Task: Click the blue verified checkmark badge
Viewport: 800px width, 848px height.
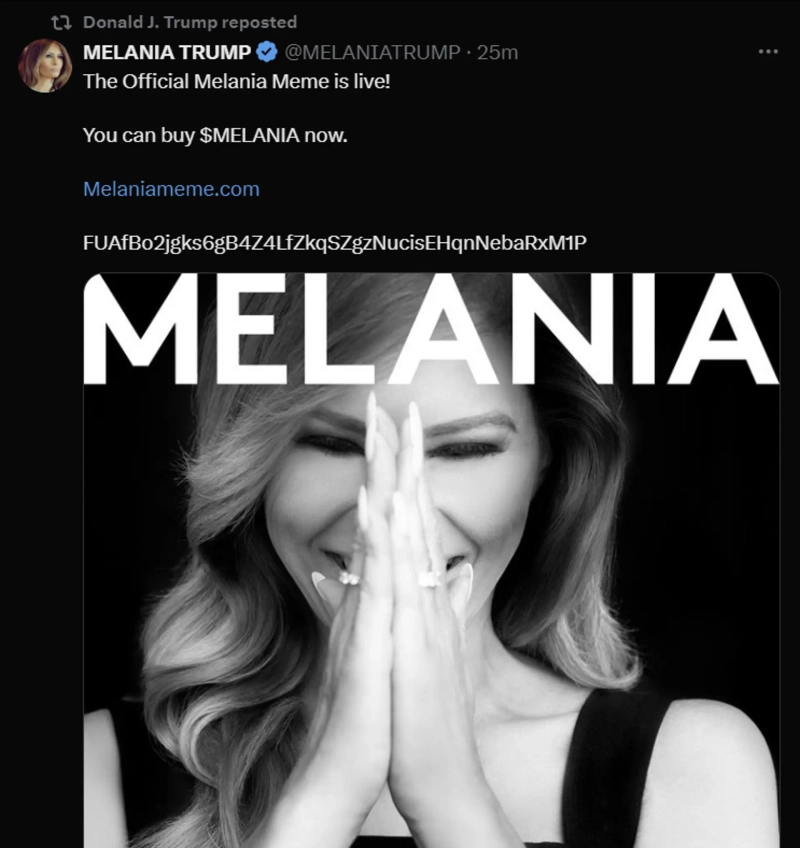Action: [267, 52]
